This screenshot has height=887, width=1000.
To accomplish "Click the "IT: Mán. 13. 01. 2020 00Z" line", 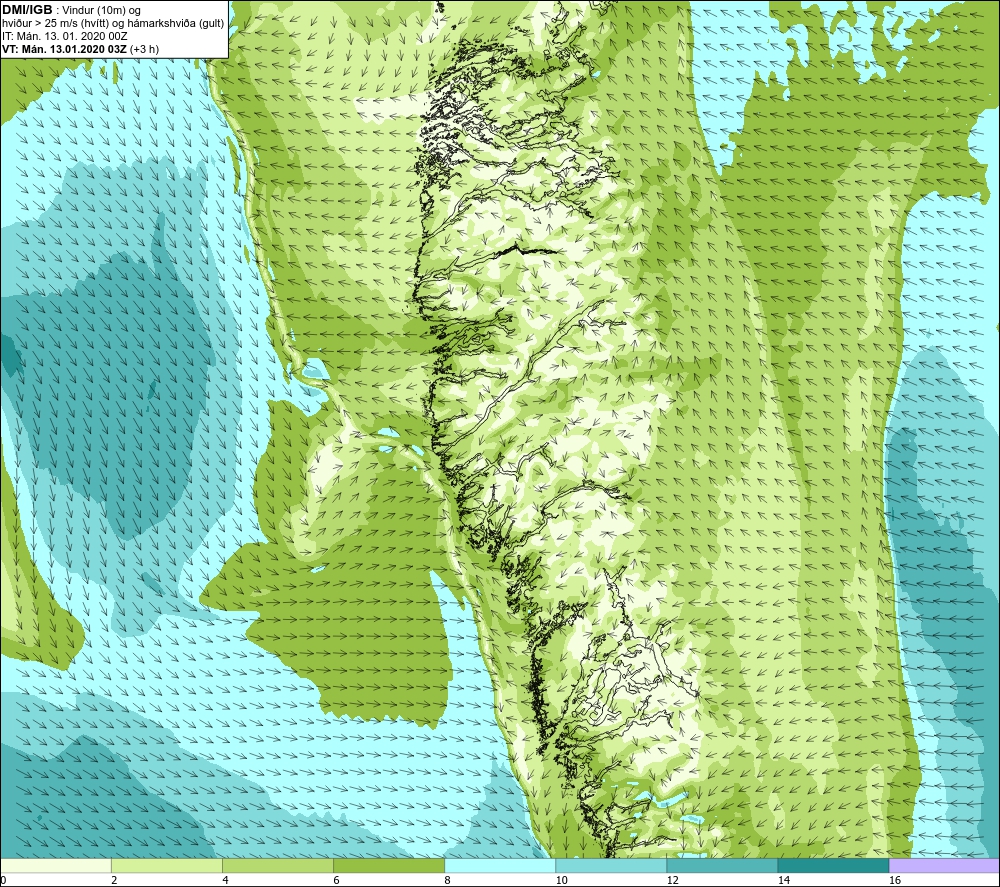I will tap(64, 36).
